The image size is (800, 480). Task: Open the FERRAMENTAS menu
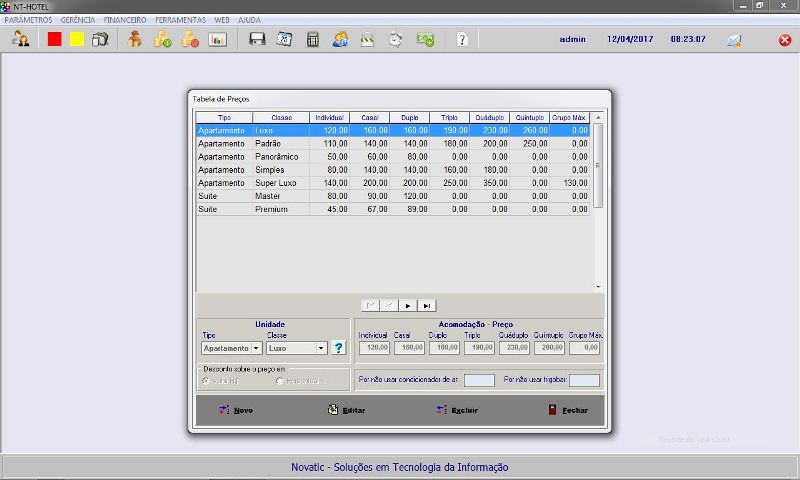pos(180,20)
